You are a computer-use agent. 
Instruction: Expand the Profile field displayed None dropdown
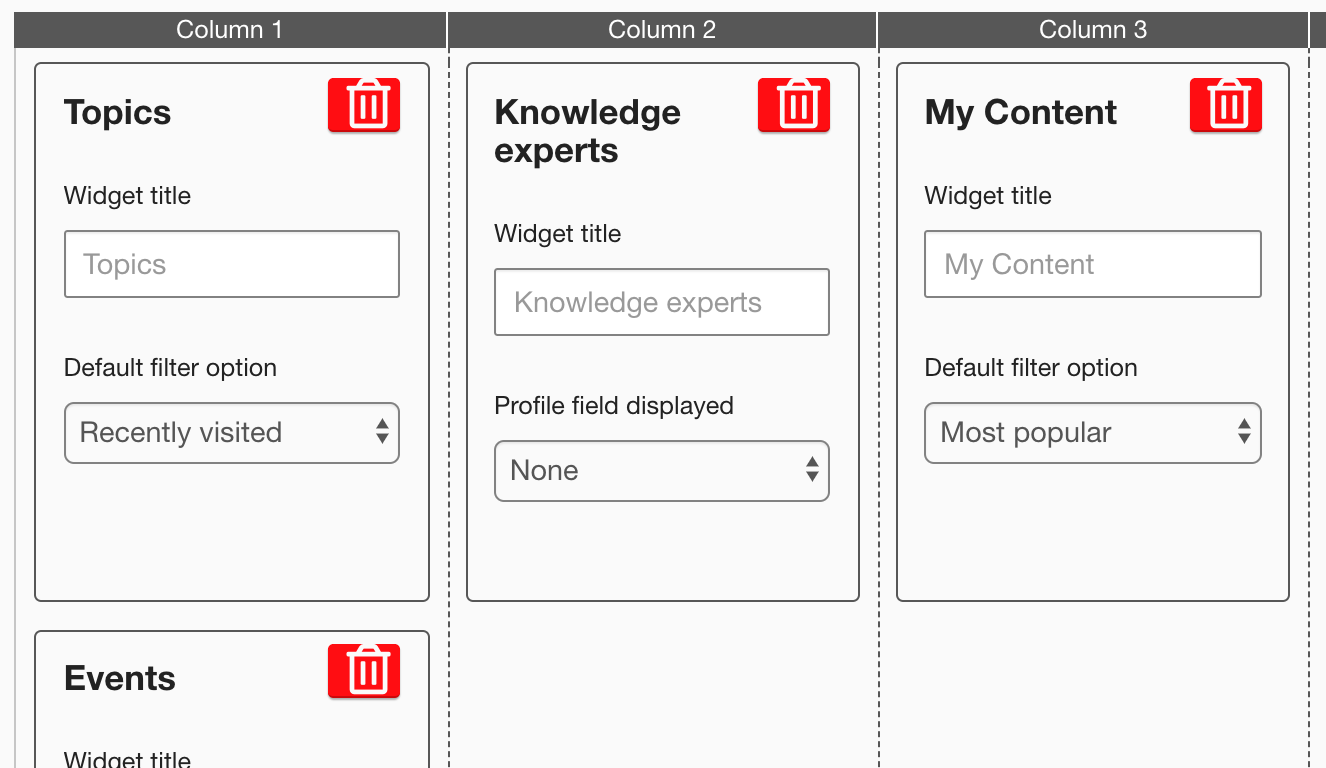[662, 471]
